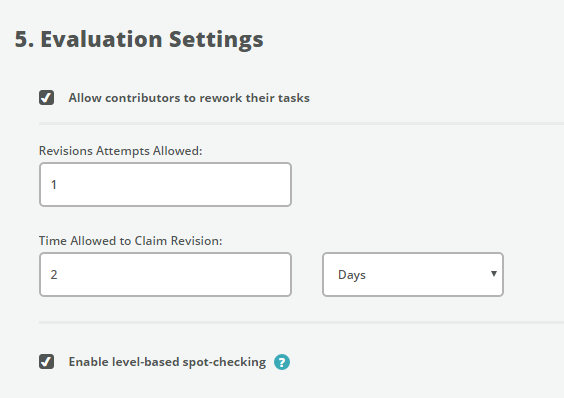Focus the Revisions Attempts Allowed field
This screenshot has height=398, width=564.
(x=165, y=185)
